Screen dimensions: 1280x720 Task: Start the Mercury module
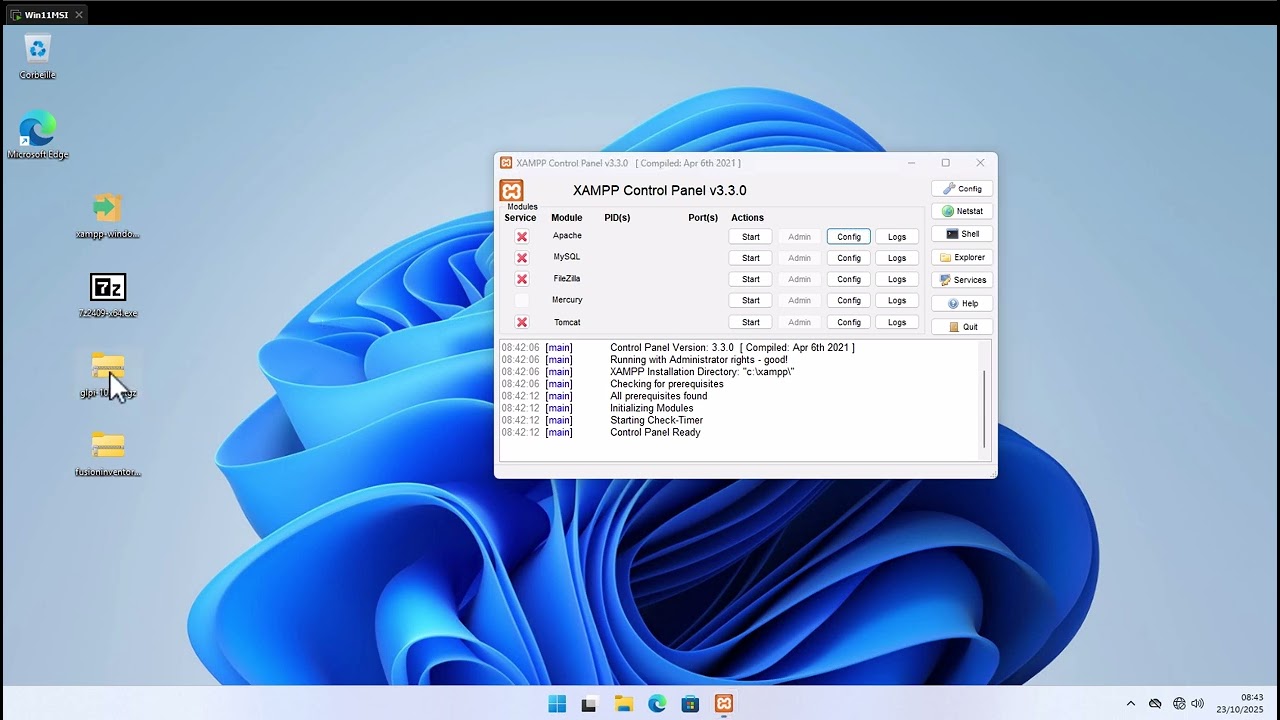tap(750, 300)
